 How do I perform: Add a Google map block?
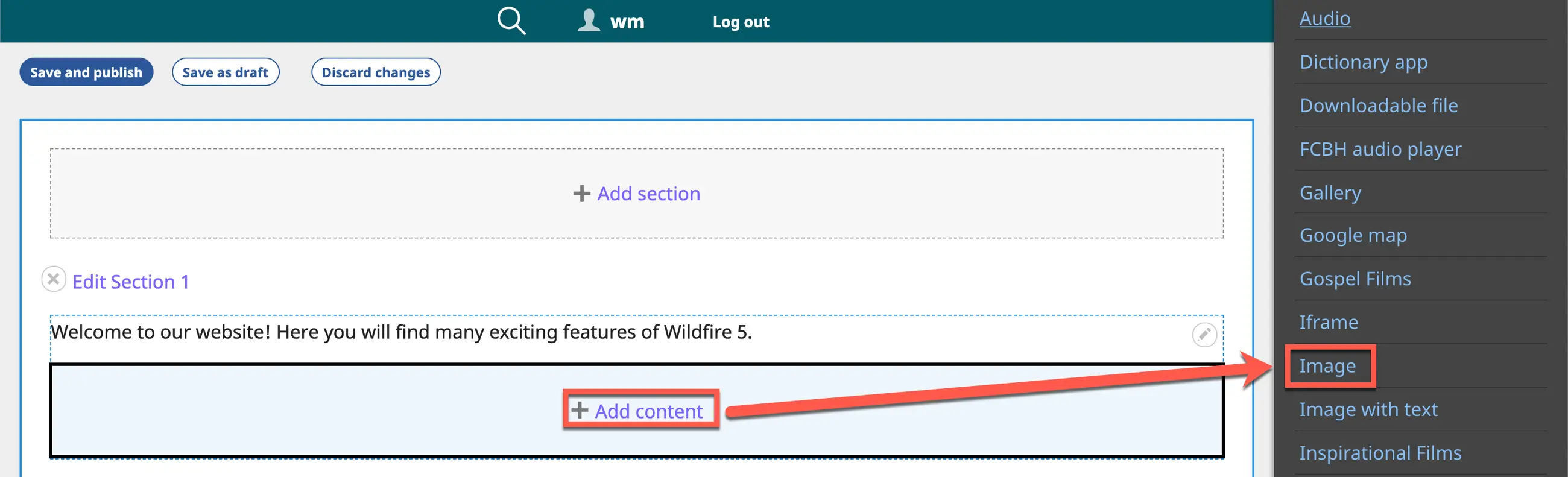tap(1353, 235)
